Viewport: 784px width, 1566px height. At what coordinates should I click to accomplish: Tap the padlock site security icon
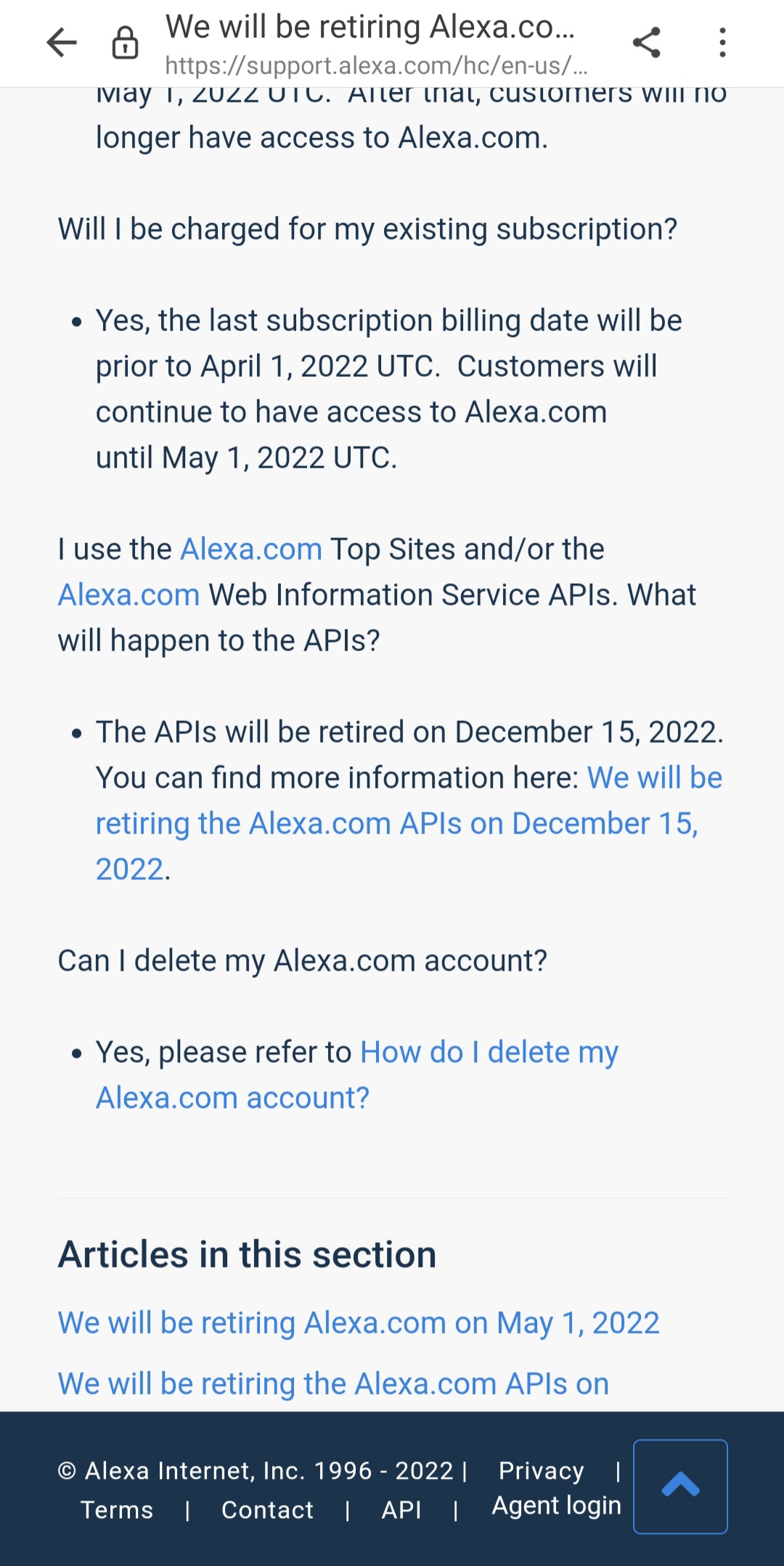(125, 43)
